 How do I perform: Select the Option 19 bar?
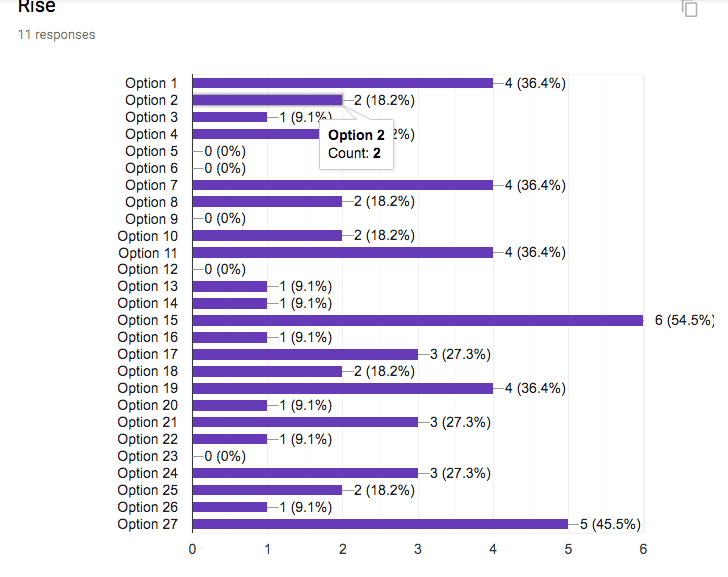click(343, 388)
